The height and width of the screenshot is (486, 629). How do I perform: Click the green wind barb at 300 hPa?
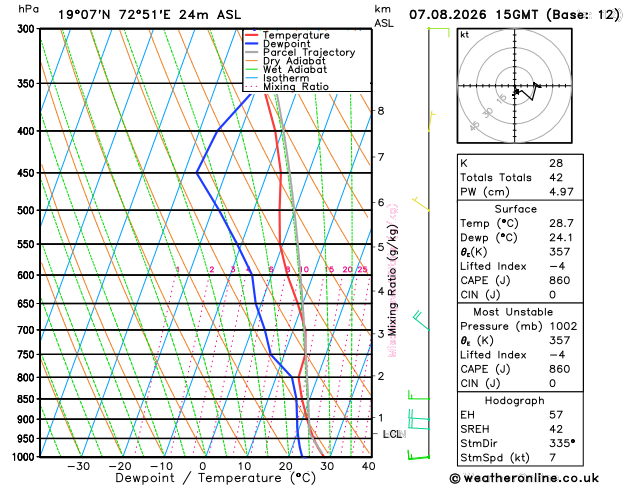pos(438,32)
